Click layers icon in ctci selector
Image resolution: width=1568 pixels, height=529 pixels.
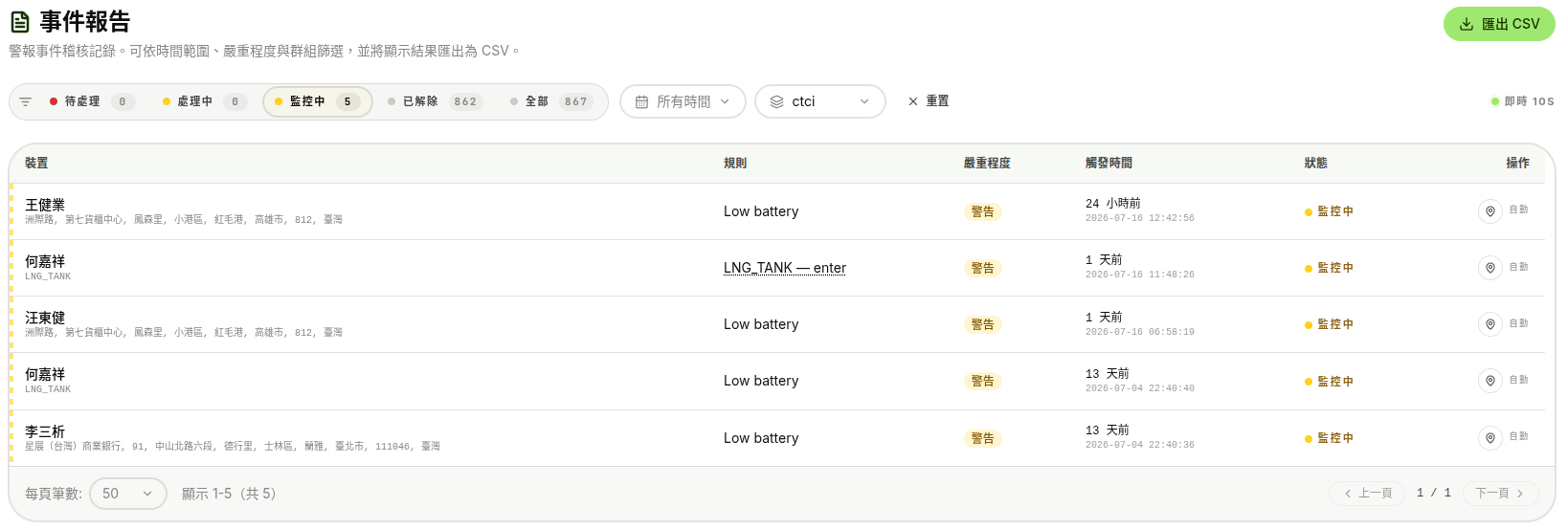[776, 101]
